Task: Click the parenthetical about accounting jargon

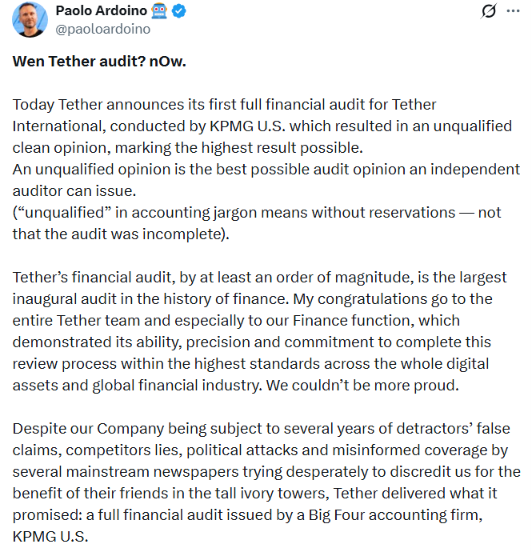Action: [257, 223]
